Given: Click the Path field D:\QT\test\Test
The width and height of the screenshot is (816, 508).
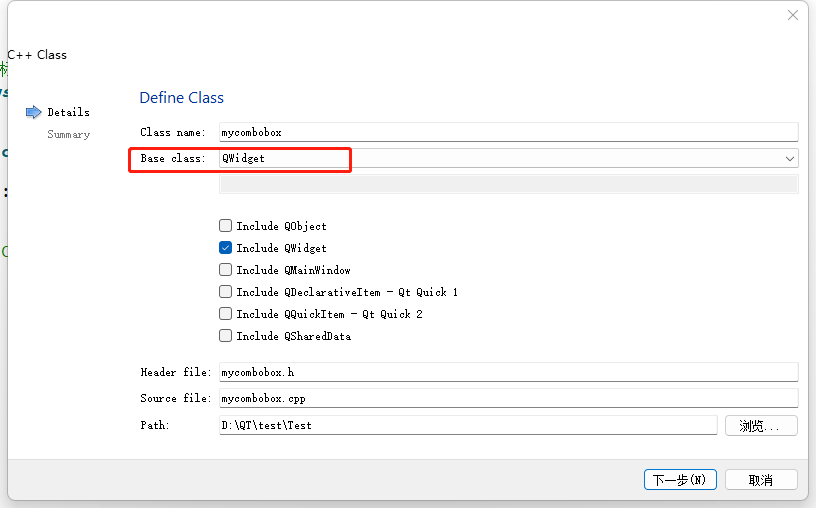Looking at the screenshot, I should pyautogui.click(x=468, y=426).
